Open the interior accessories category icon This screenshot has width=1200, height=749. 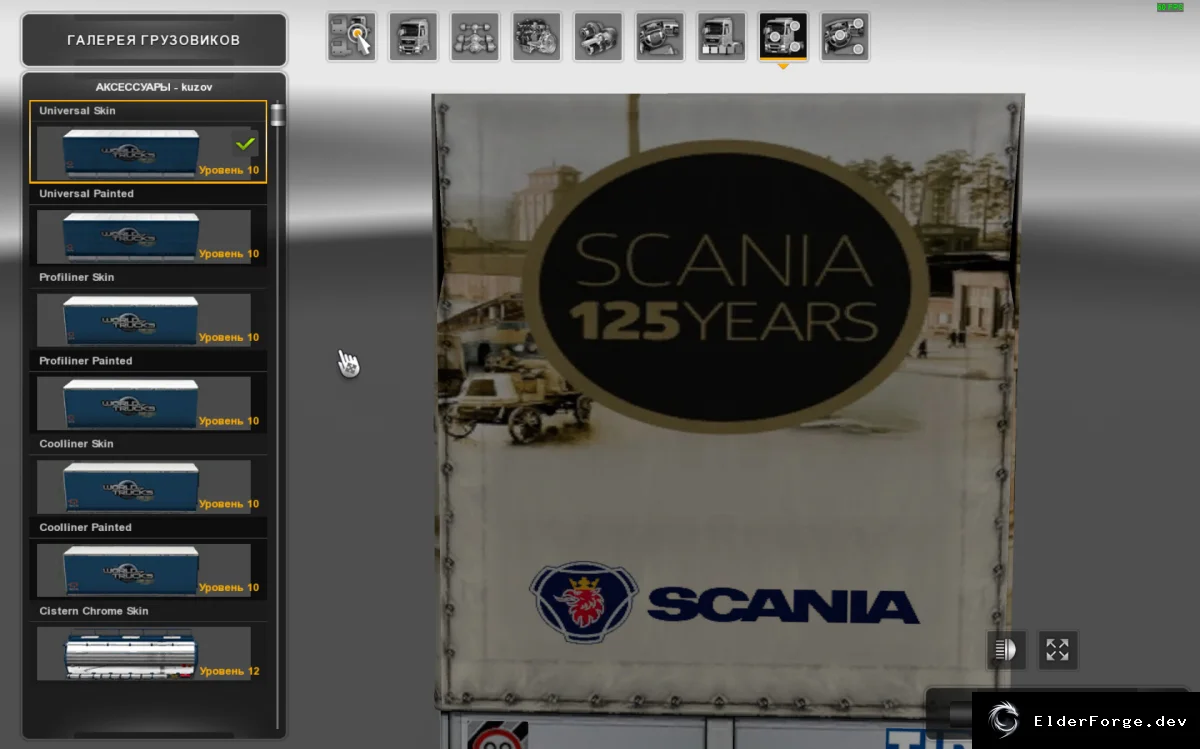pyautogui.click(x=845, y=37)
